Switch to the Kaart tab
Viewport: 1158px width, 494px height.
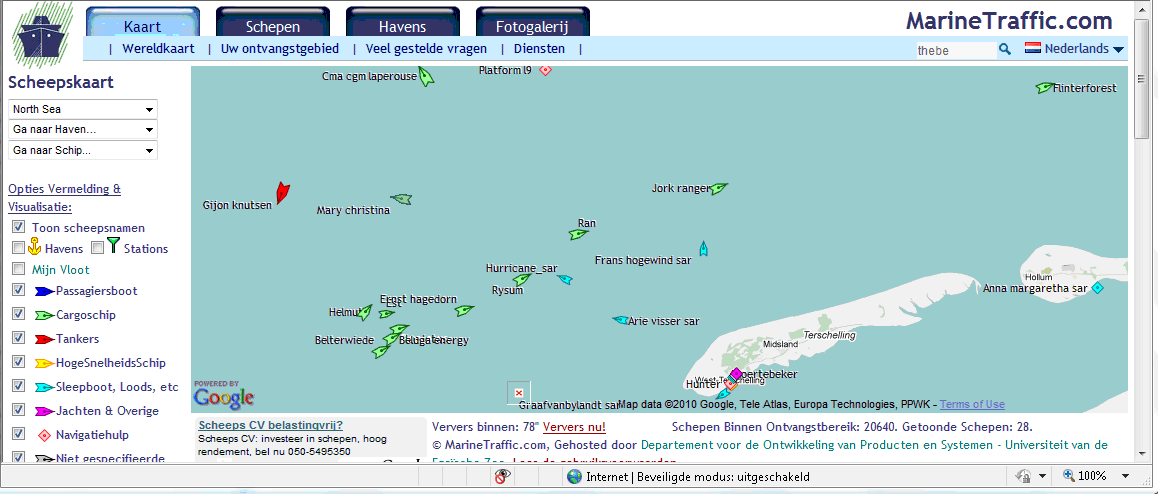[x=143, y=22]
